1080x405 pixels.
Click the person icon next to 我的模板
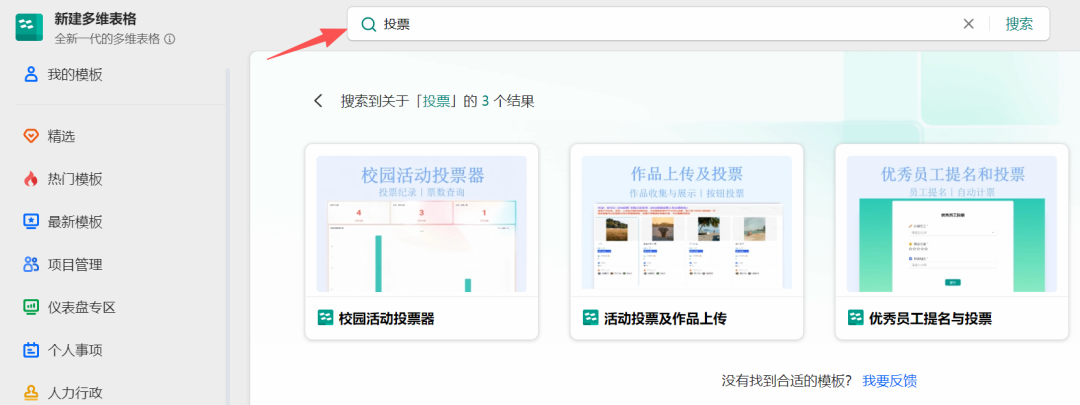[31, 74]
